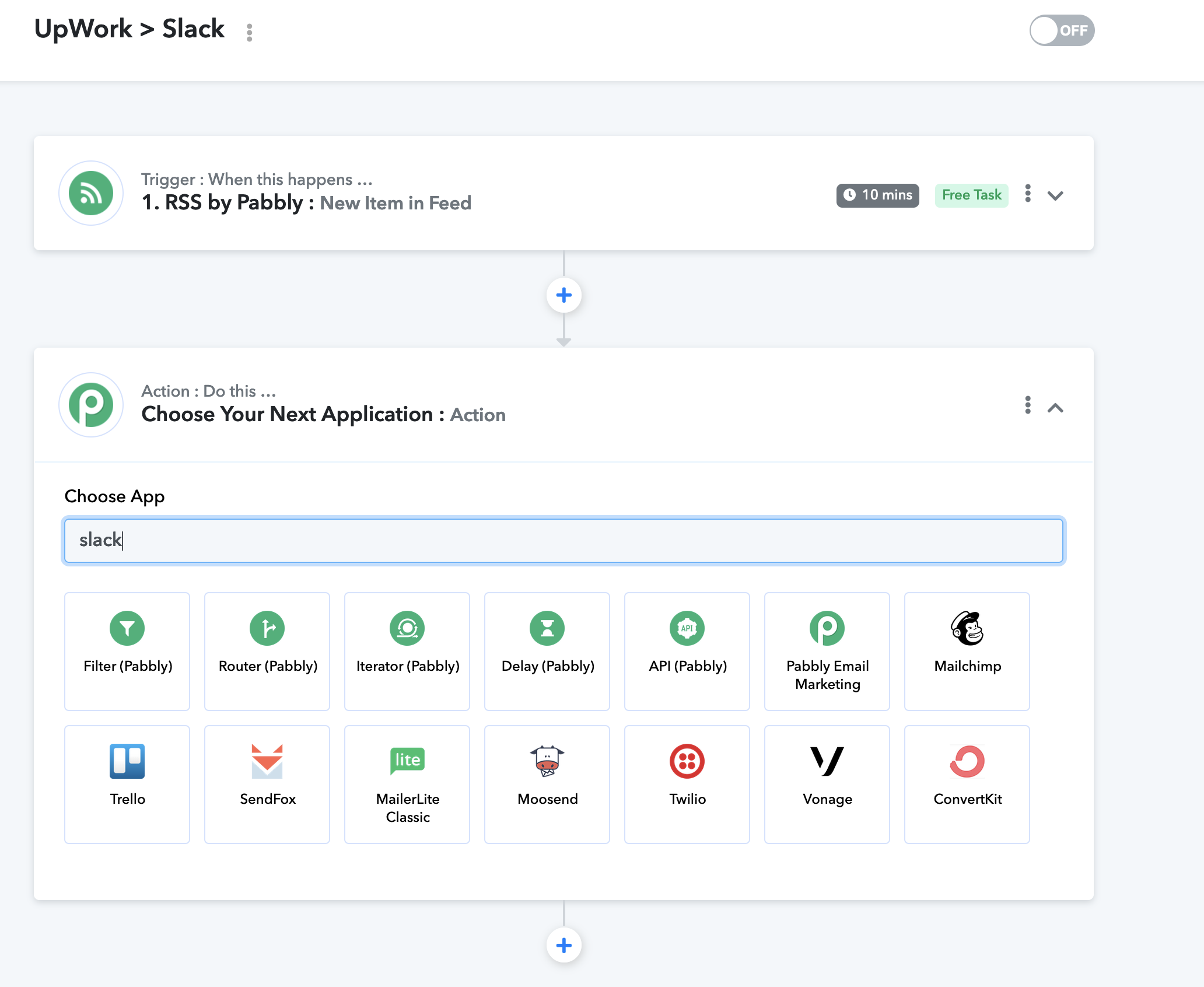Image resolution: width=1204 pixels, height=987 pixels.
Task: Select the Pabbly Email Marketing app
Action: coord(827,652)
